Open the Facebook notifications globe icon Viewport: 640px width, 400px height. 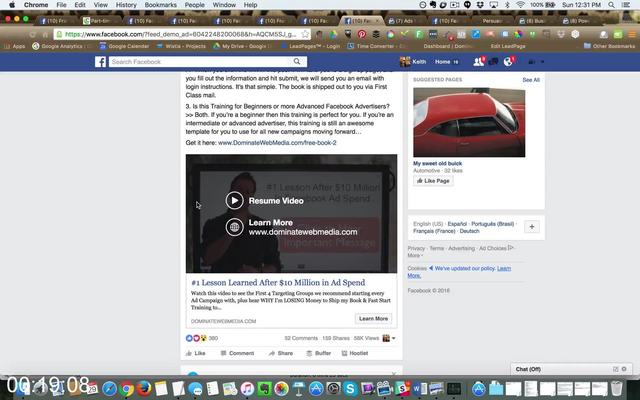[x=508, y=62]
